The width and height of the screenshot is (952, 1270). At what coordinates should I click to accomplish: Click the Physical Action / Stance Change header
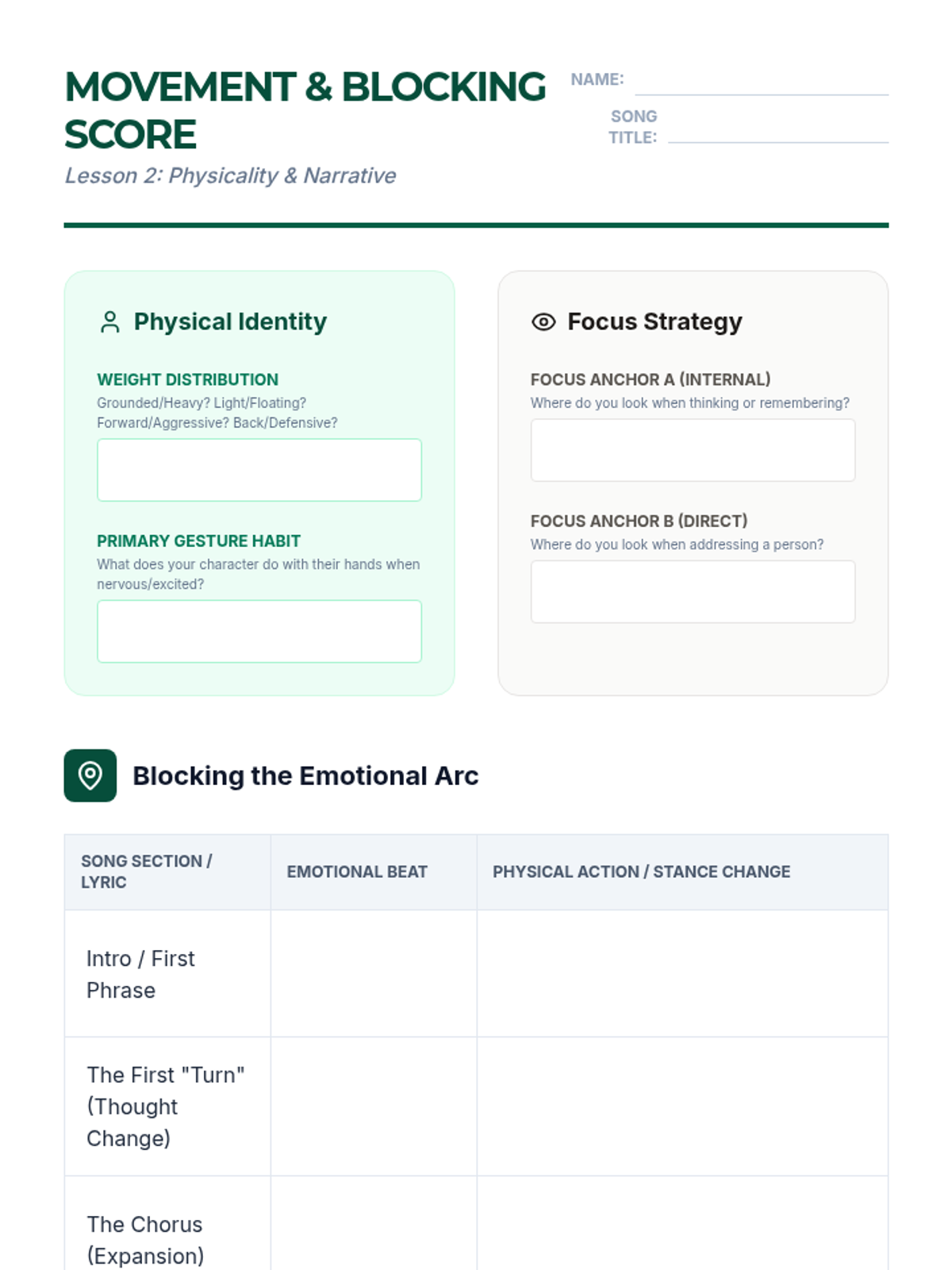tap(641, 872)
